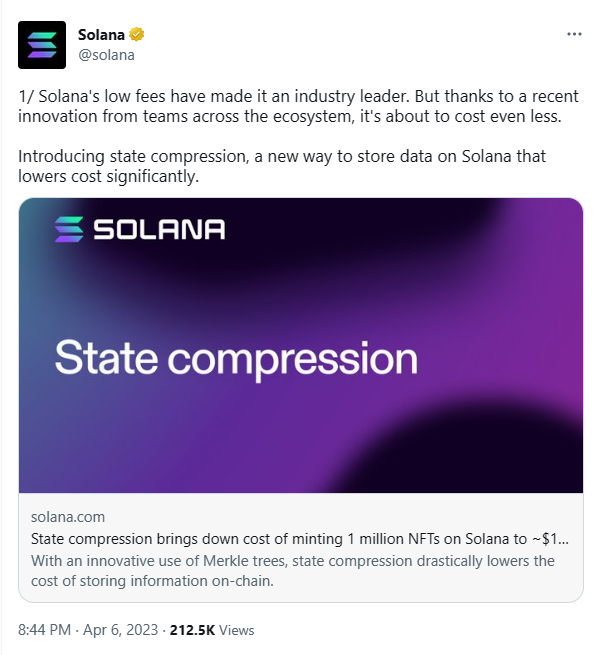The height and width of the screenshot is (655, 597).
Task: Open article title about minting 1 million NFTs
Action: coord(300,539)
